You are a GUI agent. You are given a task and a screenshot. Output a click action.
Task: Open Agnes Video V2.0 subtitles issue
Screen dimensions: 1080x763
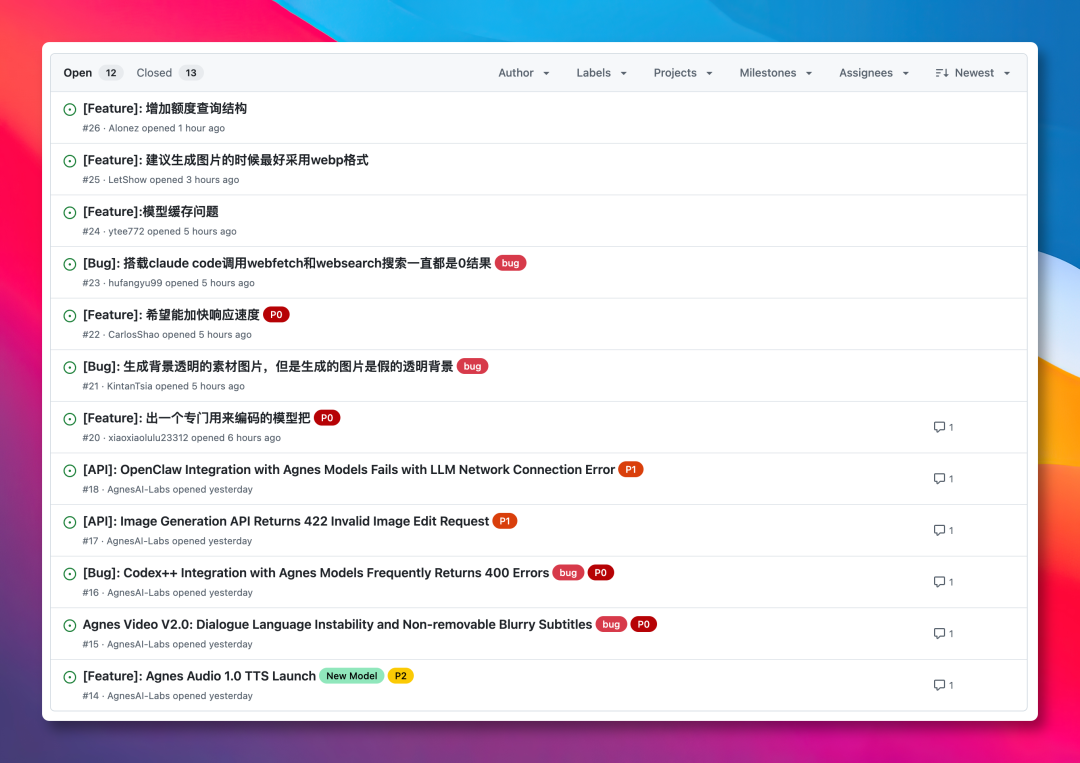click(x=337, y=625)
